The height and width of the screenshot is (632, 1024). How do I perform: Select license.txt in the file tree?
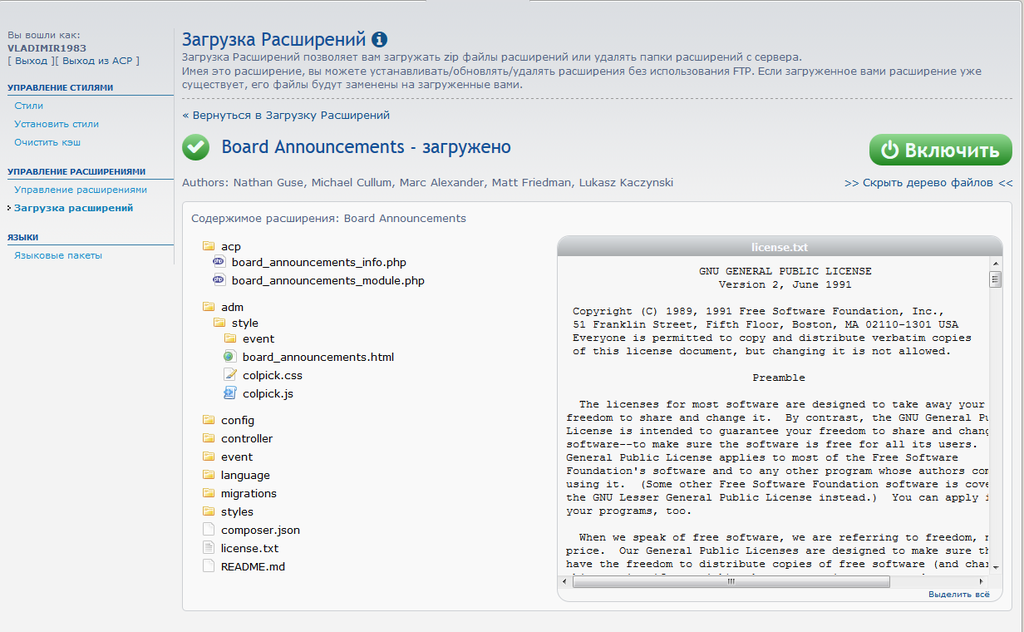pyautogui.click(x=249, y=548)
